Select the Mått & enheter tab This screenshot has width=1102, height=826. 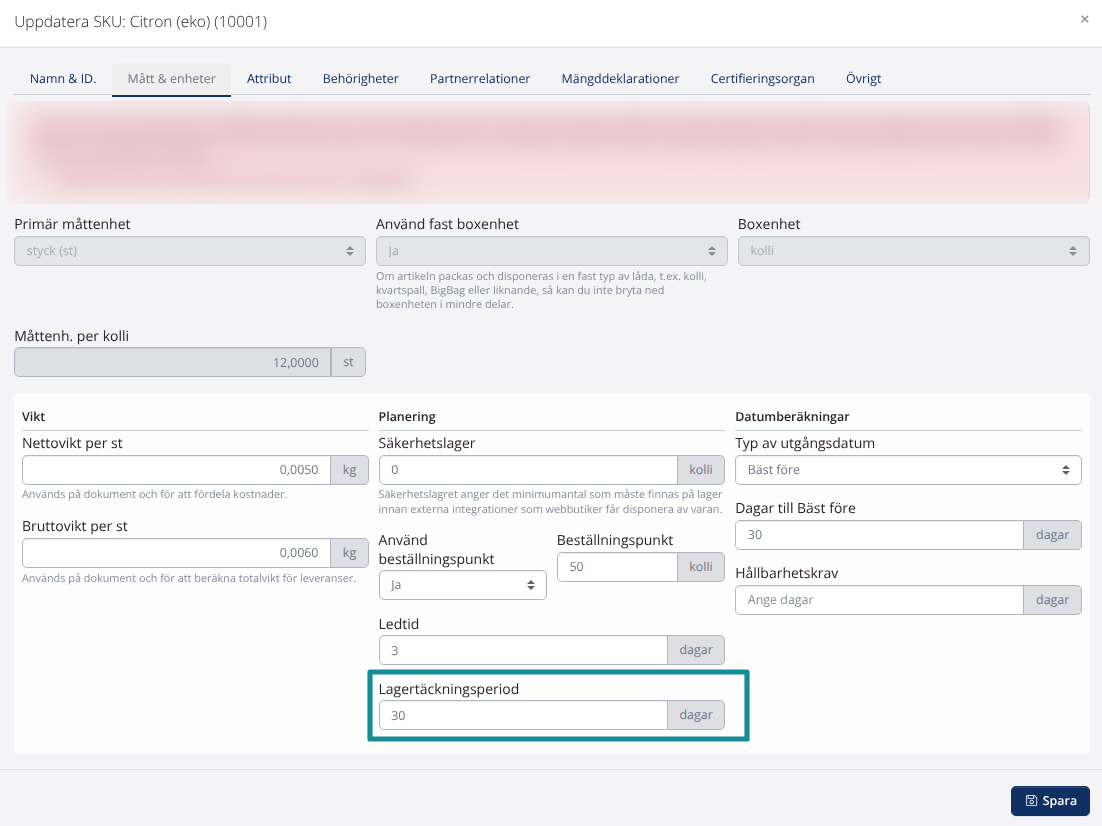171,77
